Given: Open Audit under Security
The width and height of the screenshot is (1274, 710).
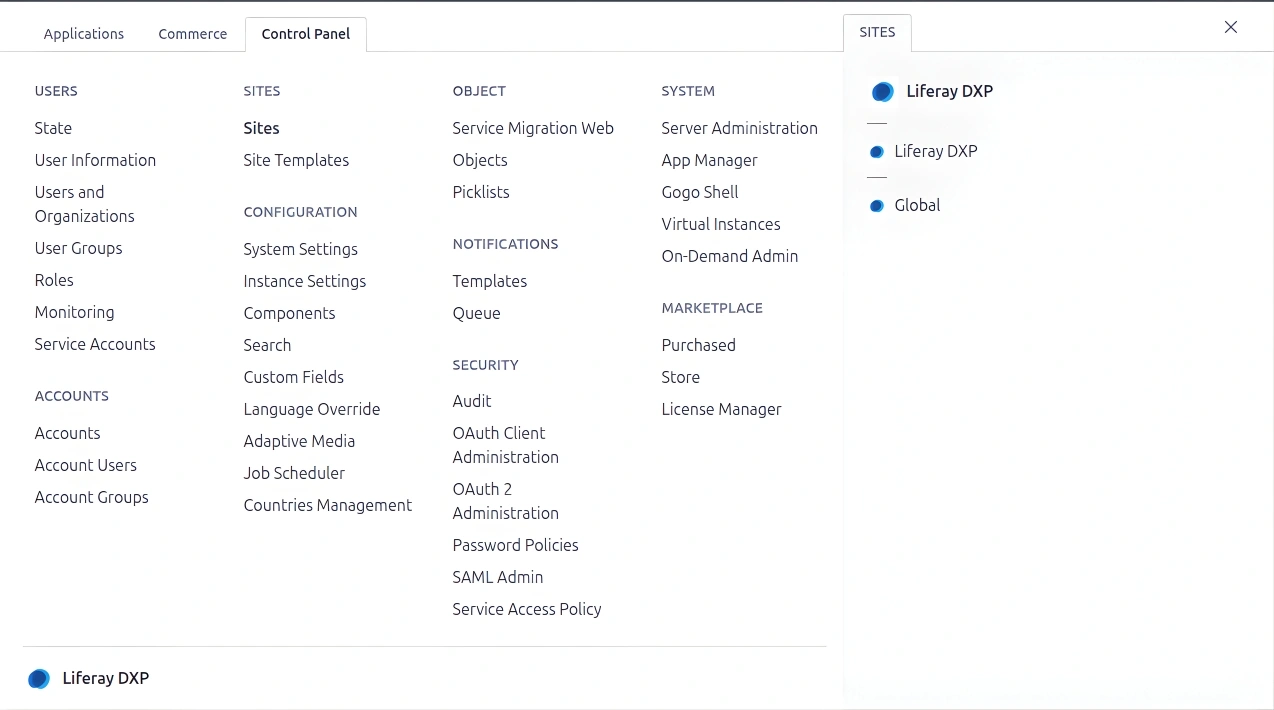Looking at the screenshot, I should tap(472, 401).
